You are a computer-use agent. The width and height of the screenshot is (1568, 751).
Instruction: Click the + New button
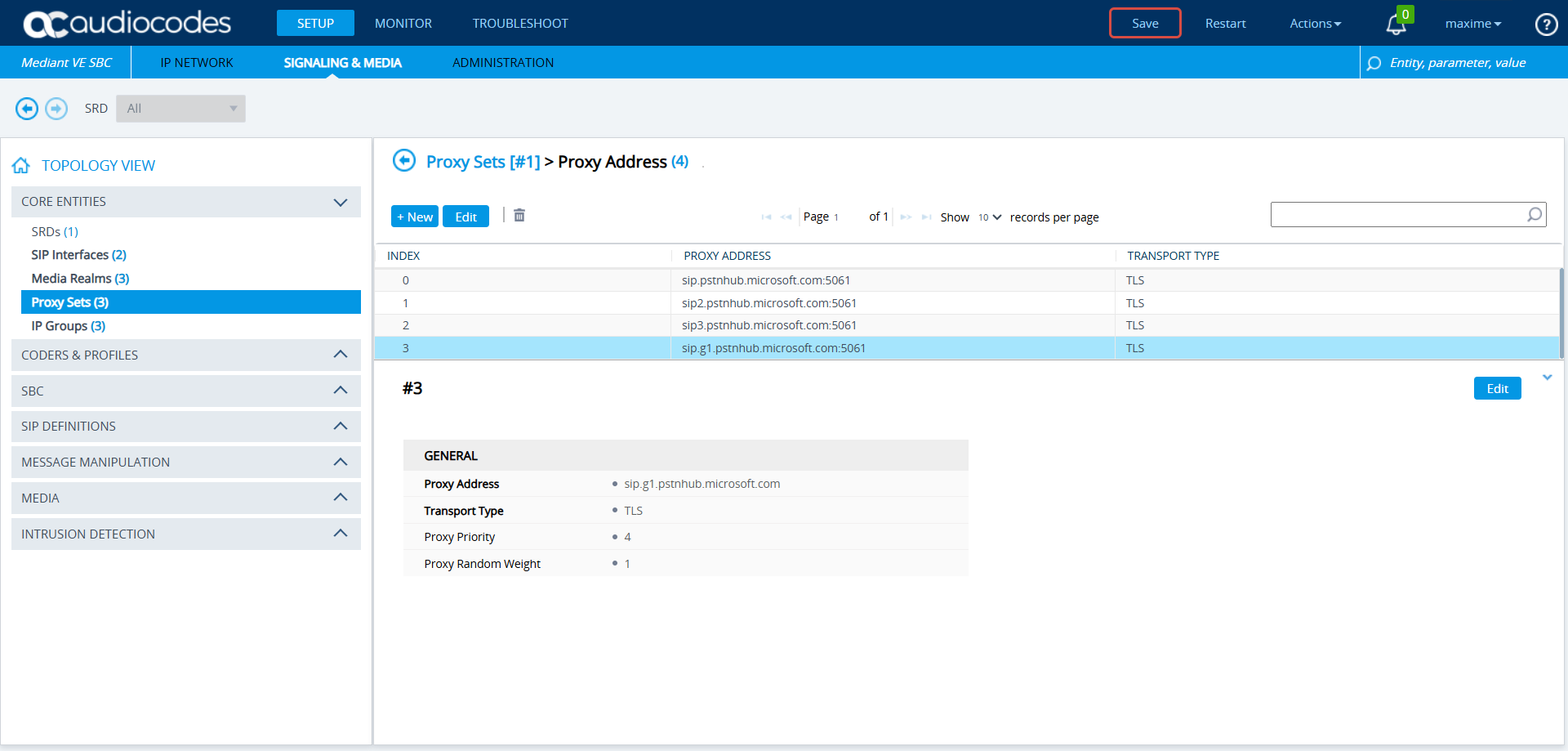[415, 217]
